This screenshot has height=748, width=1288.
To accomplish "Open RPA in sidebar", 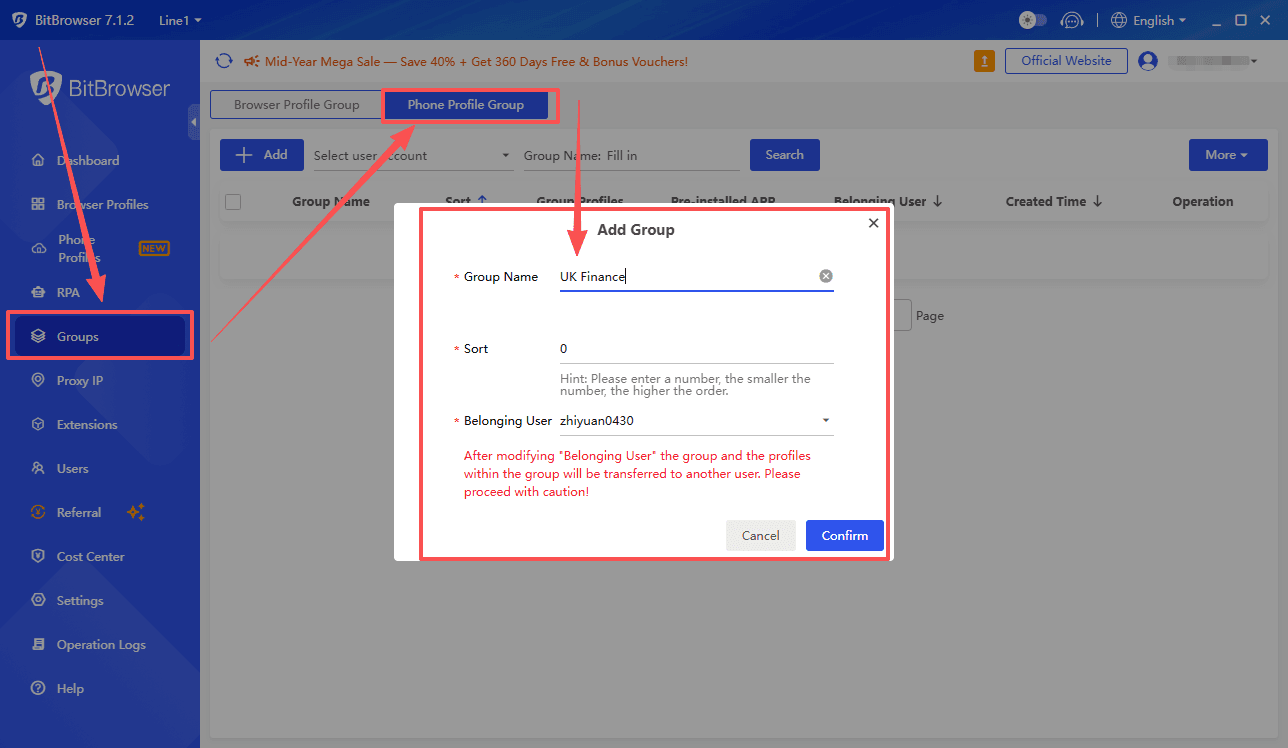I will pos(68,292).
